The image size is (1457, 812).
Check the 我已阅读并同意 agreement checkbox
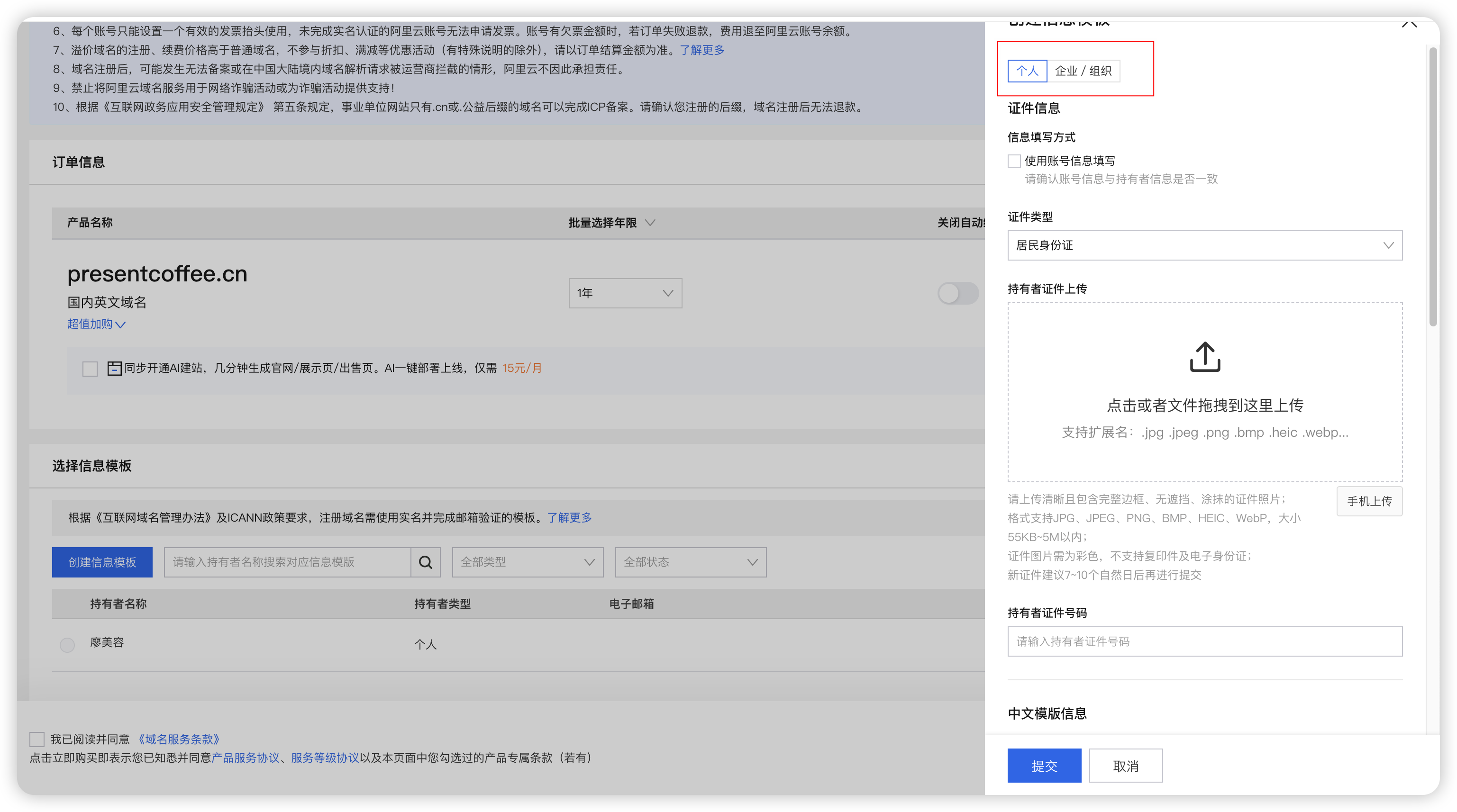pyautogui.click(x=37, y=739)
